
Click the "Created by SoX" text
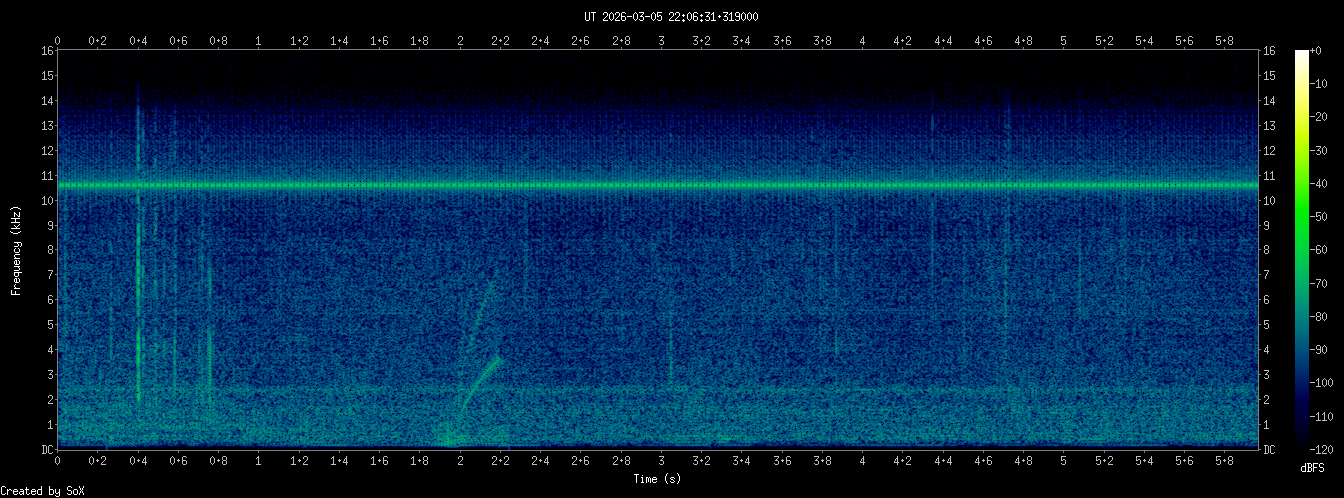point(42,490)
